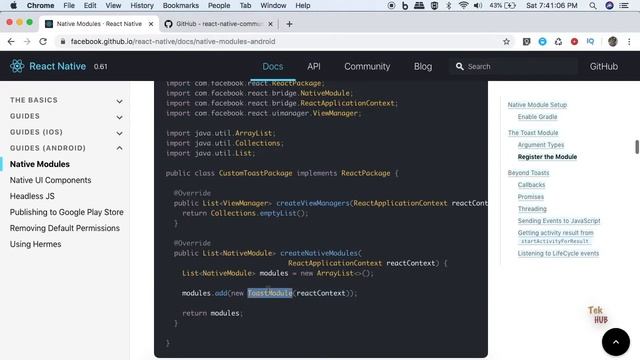Open the Notification Center list icon
The height and width of the screenshot is (360, 640).
pyautogui.click(x=624, y=5)
